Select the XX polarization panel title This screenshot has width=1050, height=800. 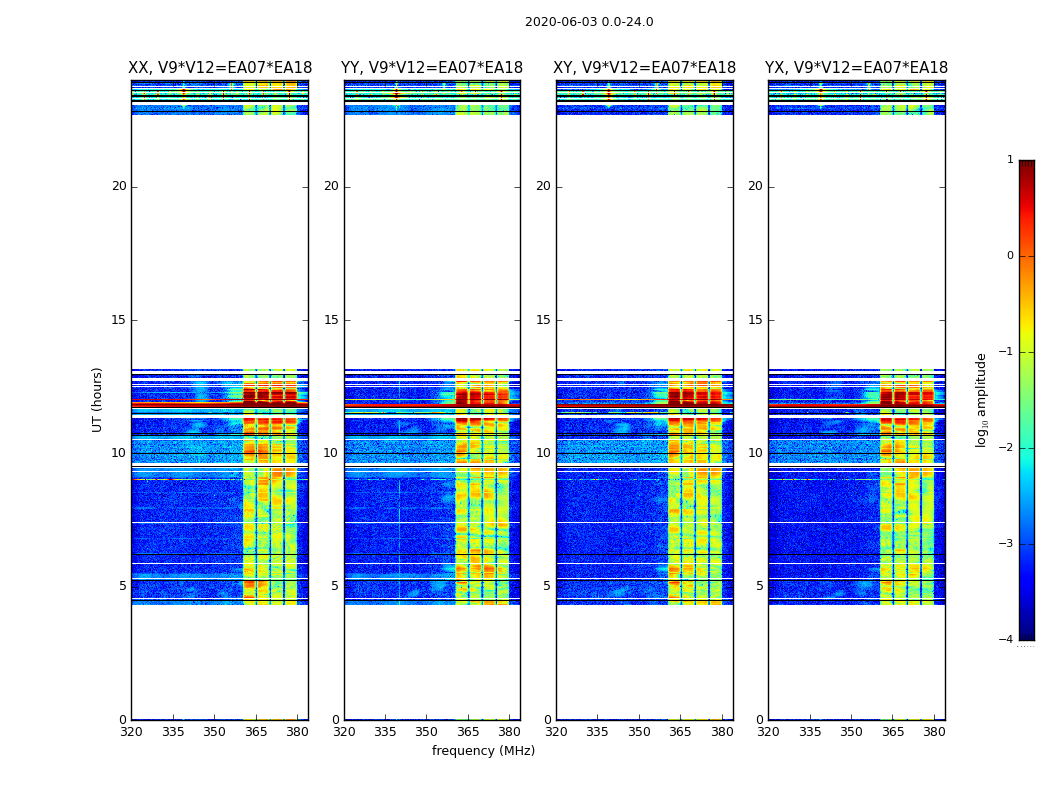click(x=220, y=68)
